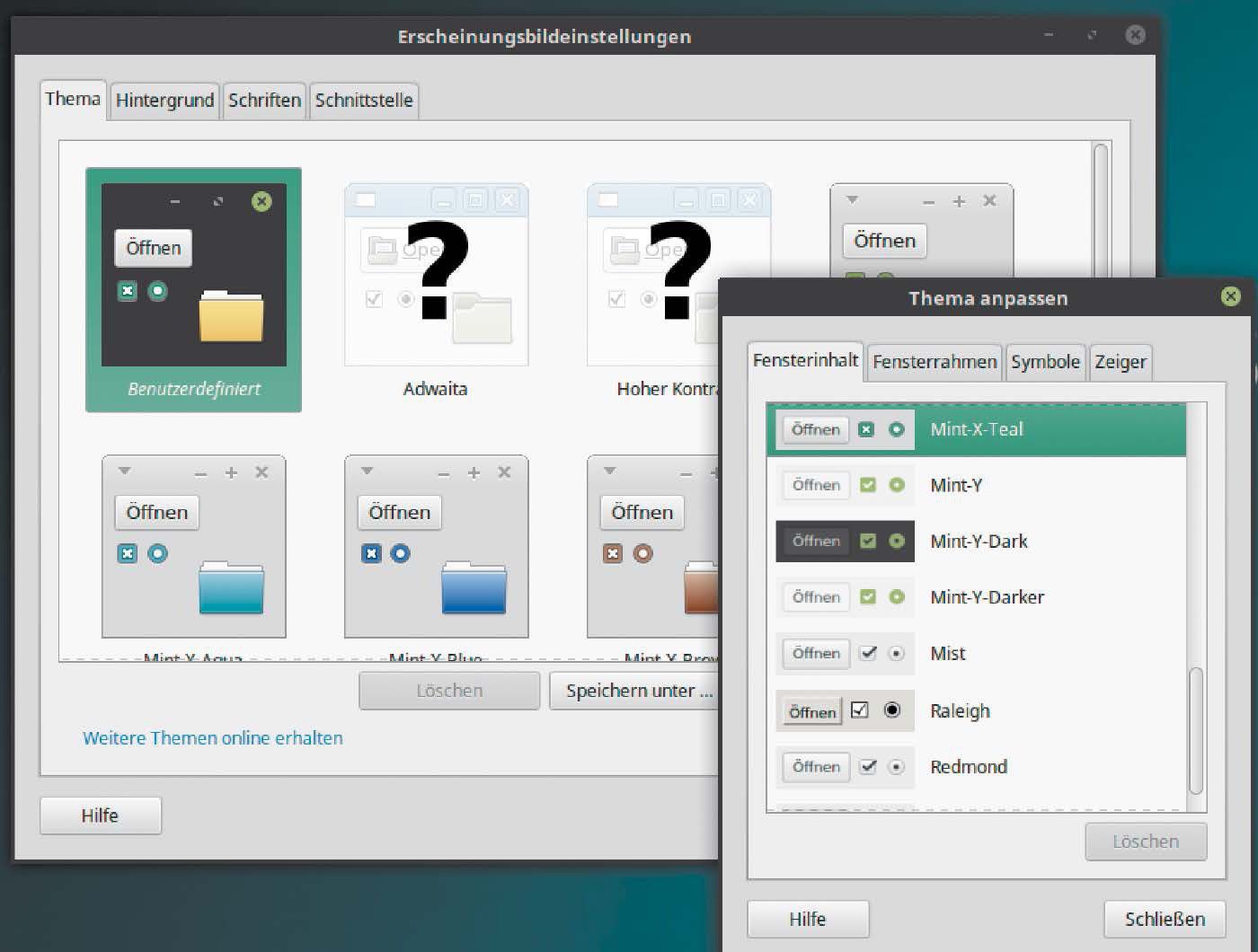The height and width of the screenshot is (952, 1258).
Task: Click the Redmond preview radio icon
Action: pos(896,767)
